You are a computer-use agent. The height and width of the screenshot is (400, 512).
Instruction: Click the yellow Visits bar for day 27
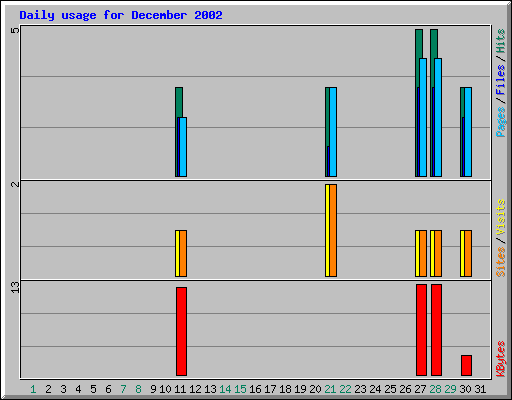417,253
